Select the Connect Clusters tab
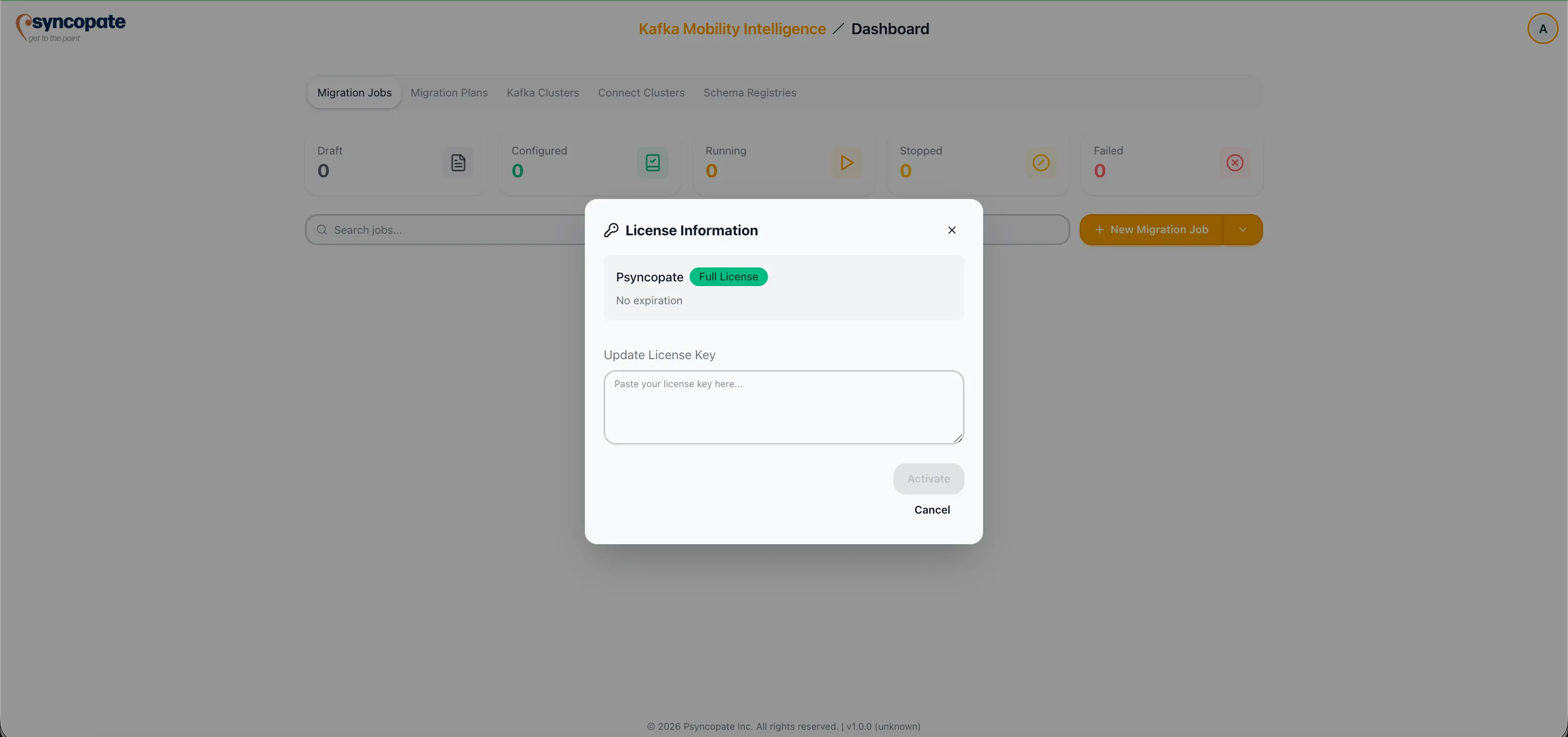Image resolution: width=1568 pixels, height=737 pixels. [641, 92]
